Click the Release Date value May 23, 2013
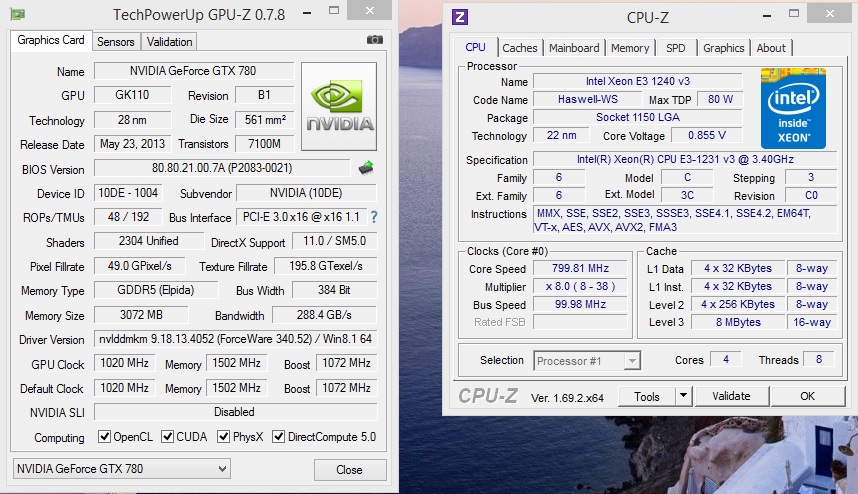 132,144
